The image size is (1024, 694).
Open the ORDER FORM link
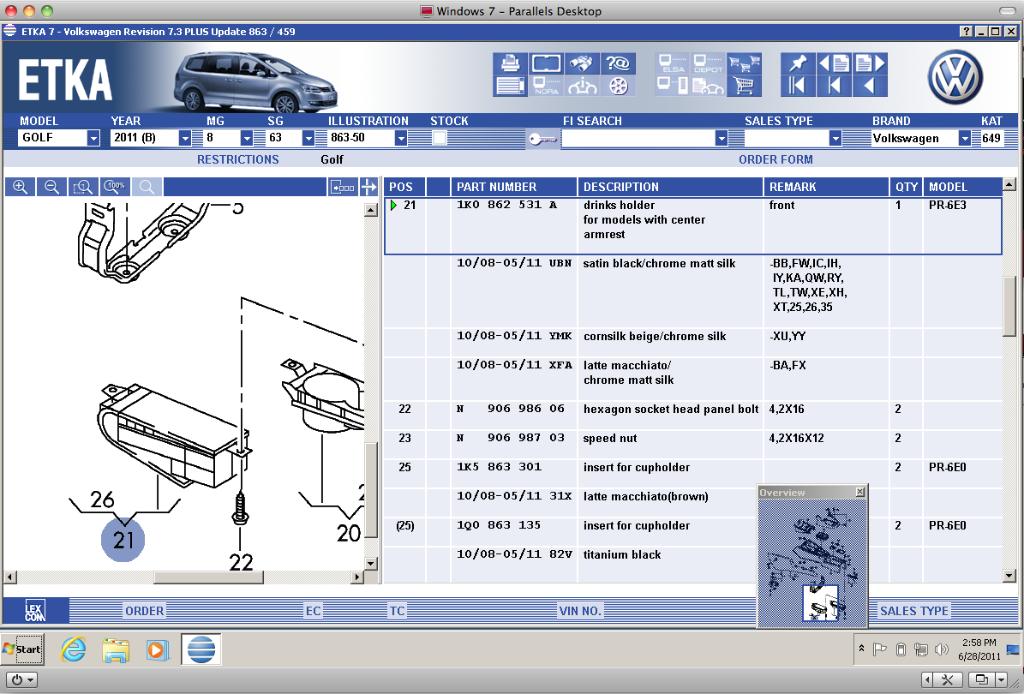[776, 159]
